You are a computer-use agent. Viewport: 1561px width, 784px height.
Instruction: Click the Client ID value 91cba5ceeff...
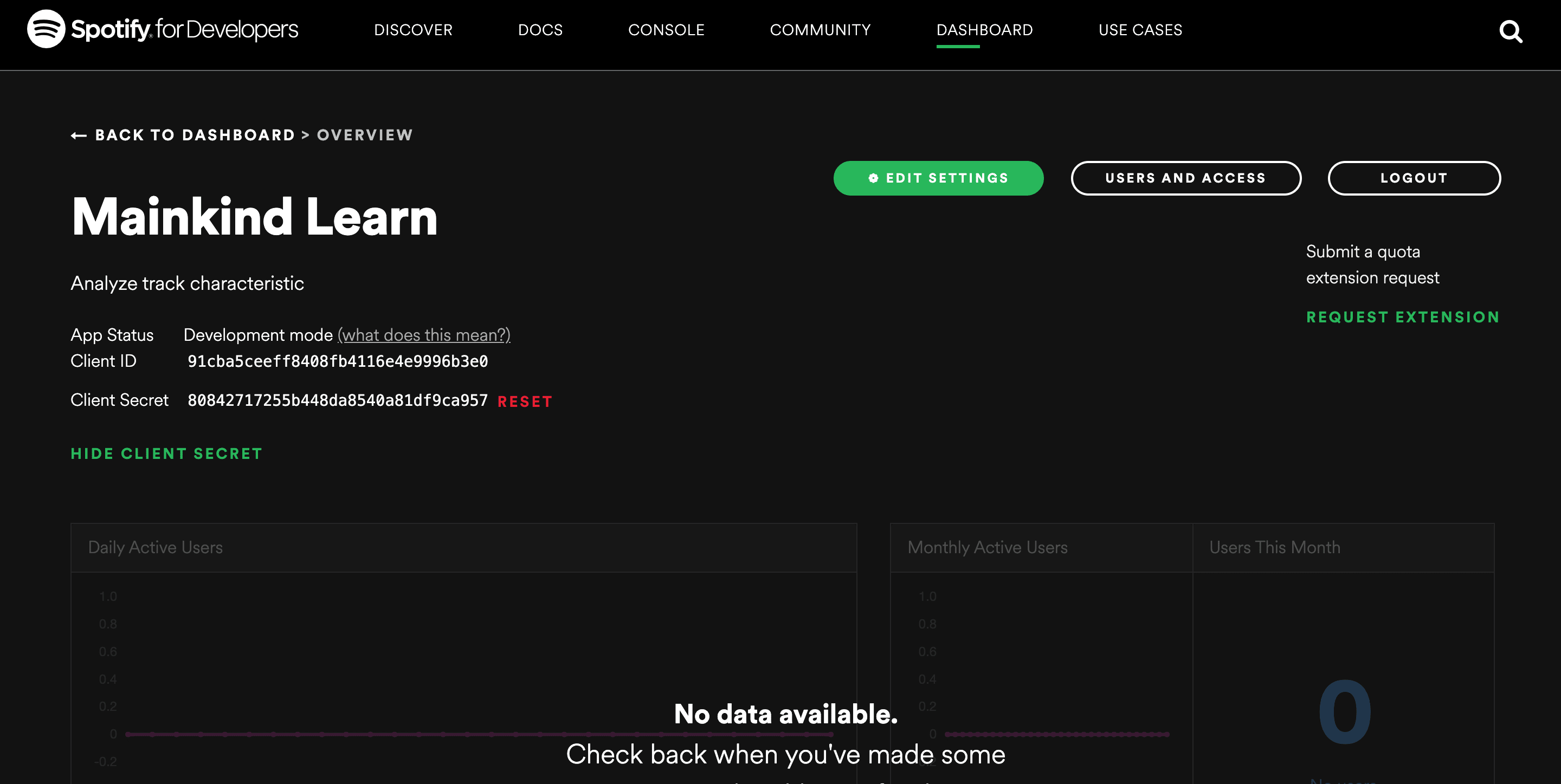click(x=338, y=362)
